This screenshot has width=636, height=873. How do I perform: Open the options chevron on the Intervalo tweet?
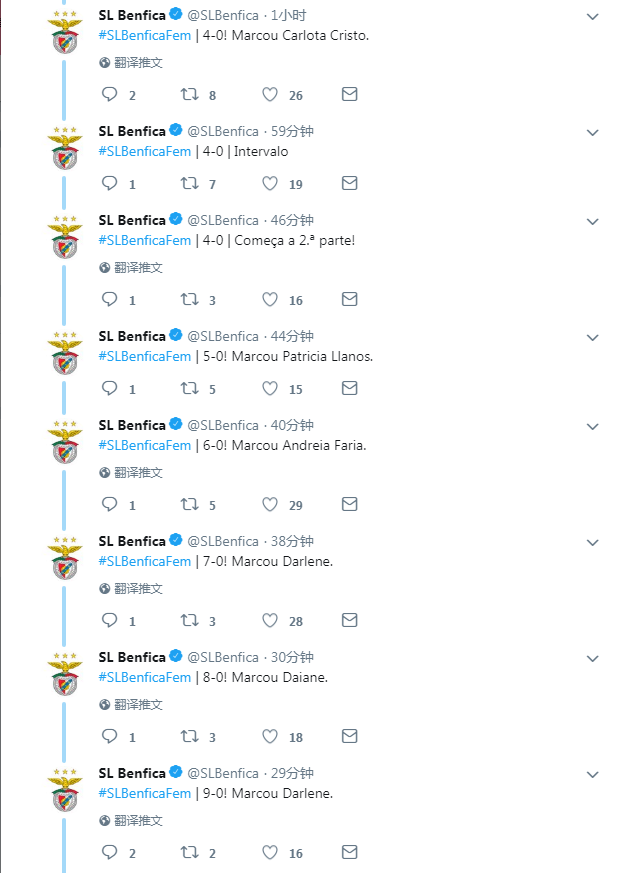coord(593,133)
